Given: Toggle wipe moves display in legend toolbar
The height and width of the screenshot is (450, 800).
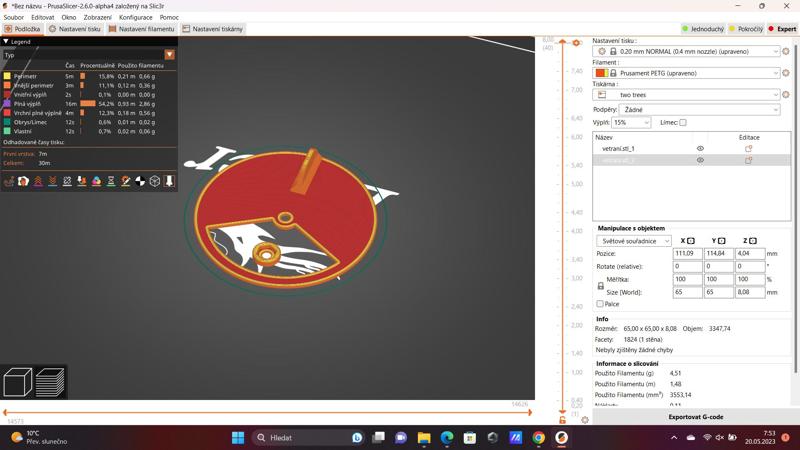Looking at the screenshot, I should [23, 181].
